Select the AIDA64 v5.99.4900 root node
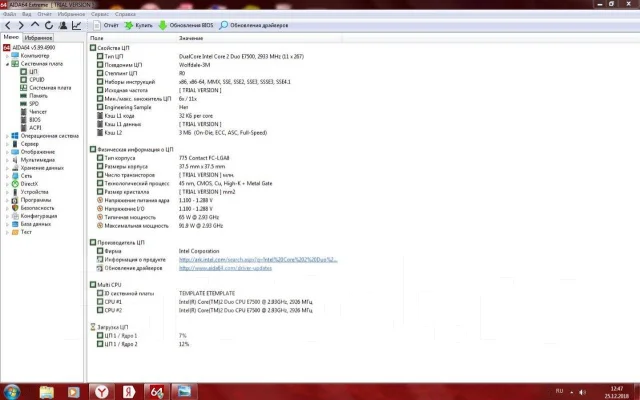 (x=33, y=47)
